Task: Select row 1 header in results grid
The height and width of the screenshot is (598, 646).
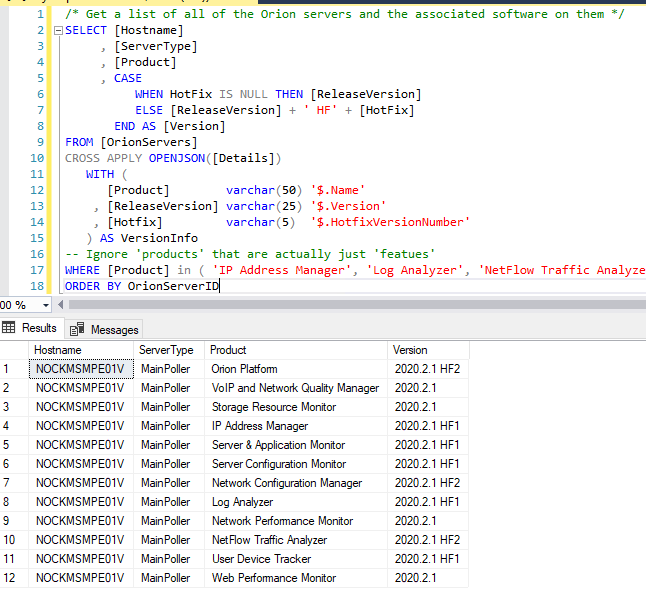Action: [x=14, y=369]
